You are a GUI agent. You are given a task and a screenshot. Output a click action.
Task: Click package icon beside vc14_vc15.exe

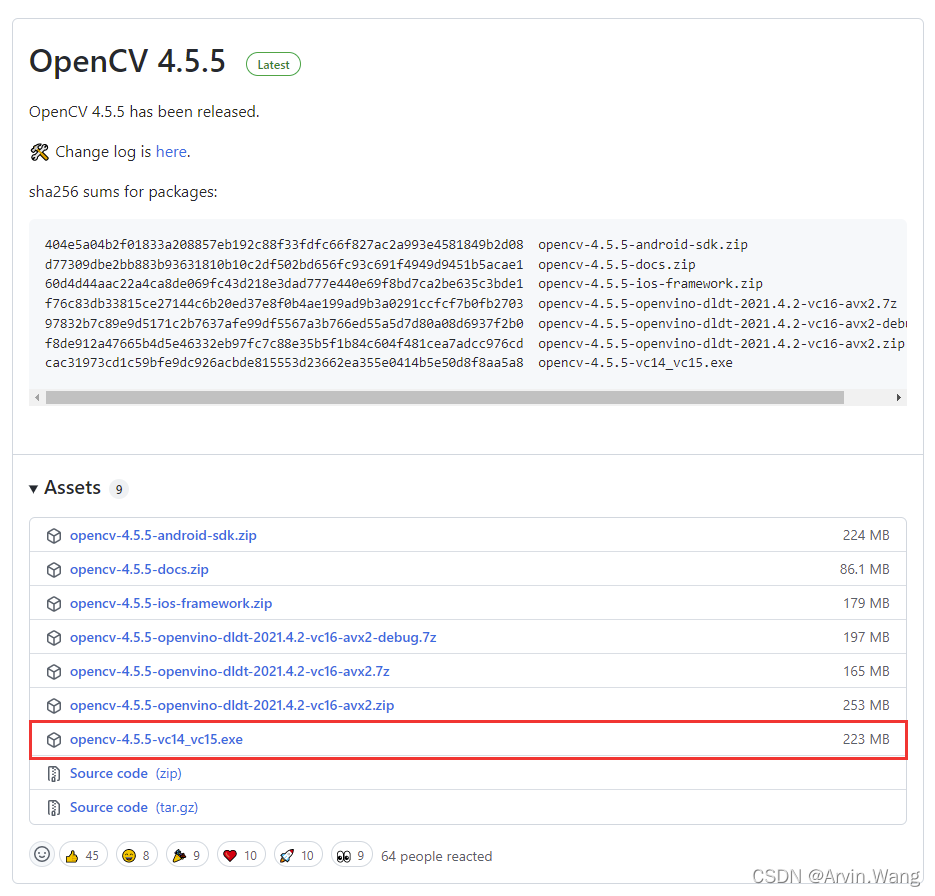(x=54, y=740)
